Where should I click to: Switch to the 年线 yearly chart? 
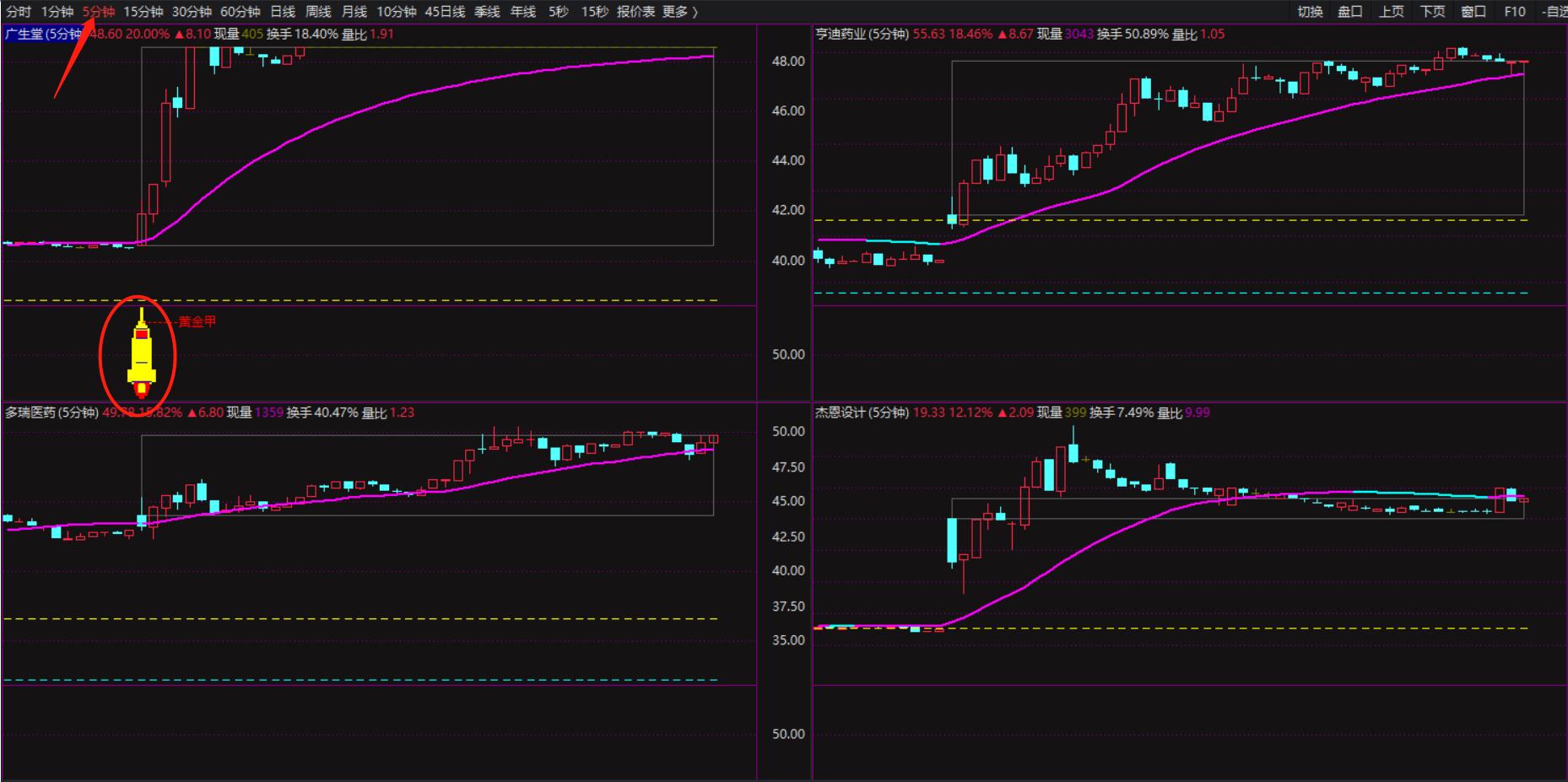click(x=523, y=12)
